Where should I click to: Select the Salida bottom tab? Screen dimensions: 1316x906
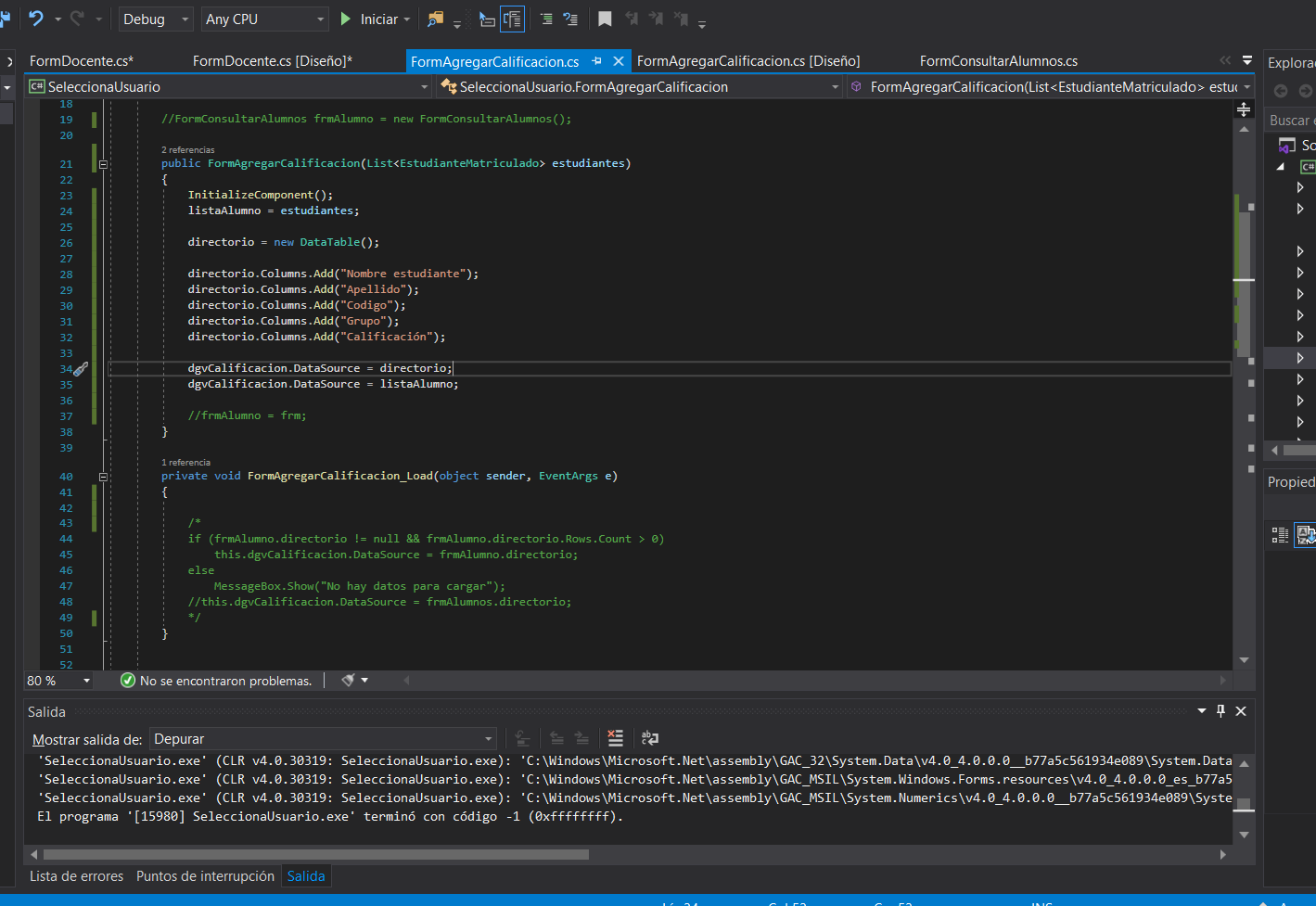tap(306, 876)
